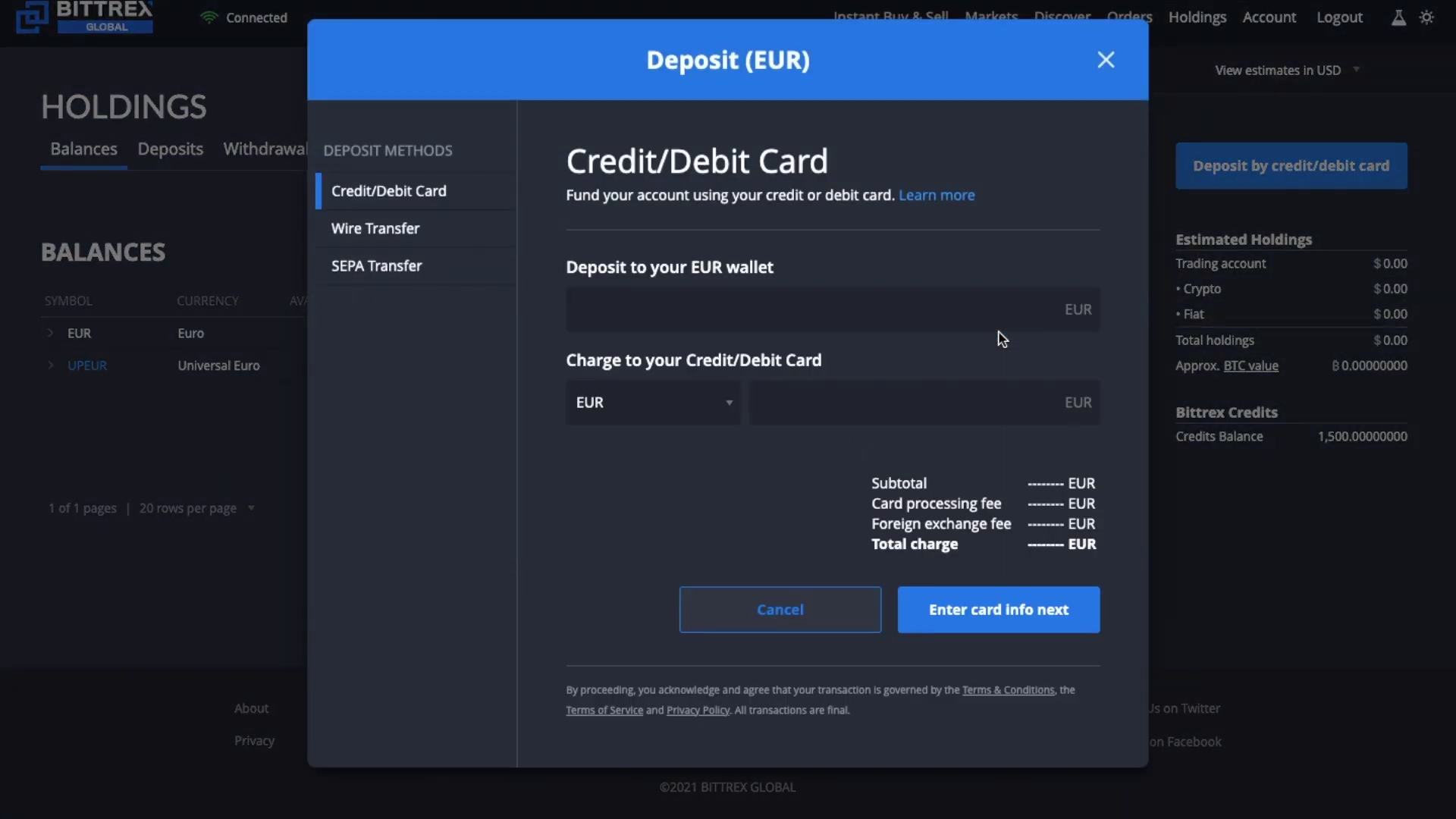Click the UPEUR row expand arrow
Image resolution: width=1456 pixels, height=819 pixels.
pos(49,365)
